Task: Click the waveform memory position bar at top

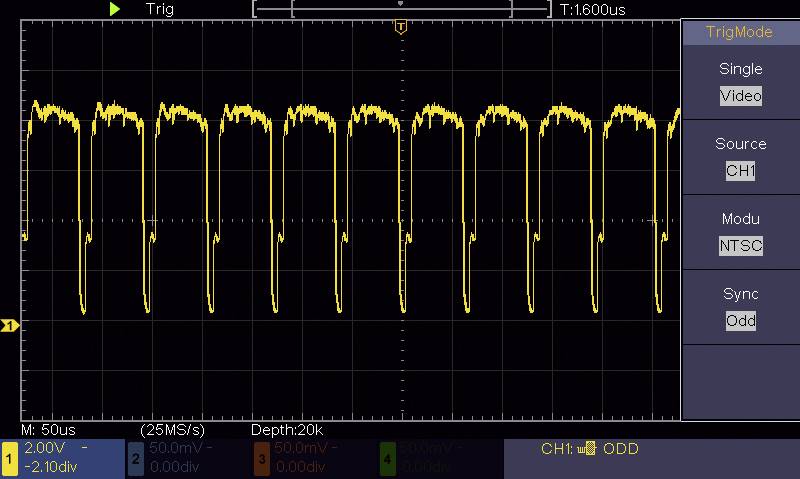Action: click(x=401, y=9)
